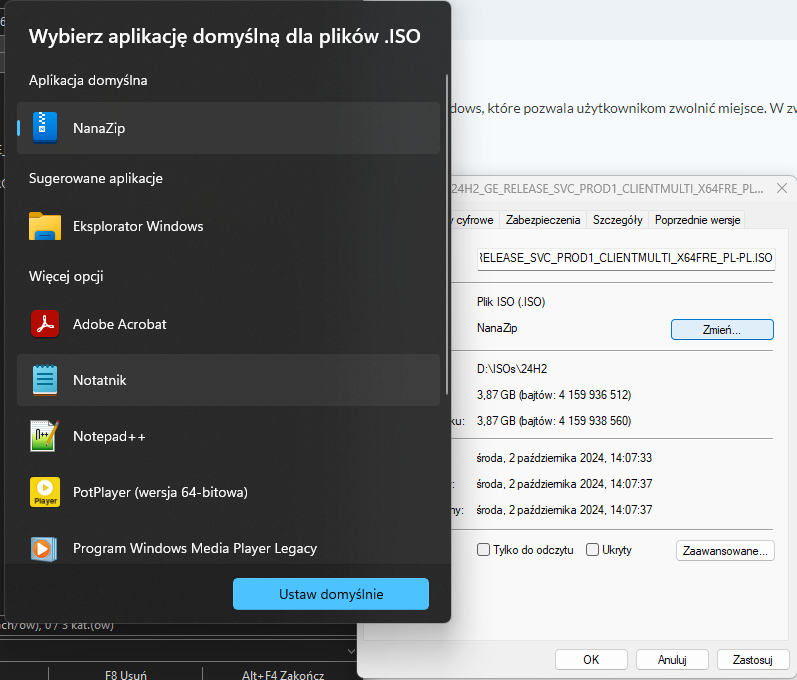Viewport: 797px width, 680px height.
Task: Select the Notatnik notepad icon
Action: pos(45,380)
